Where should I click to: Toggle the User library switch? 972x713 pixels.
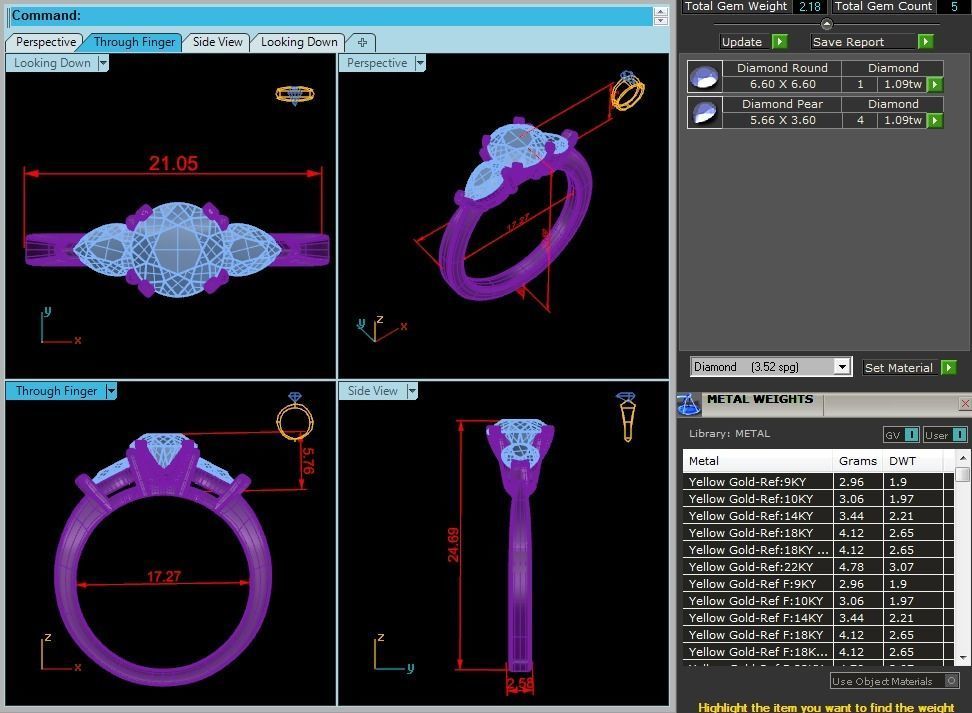(x=959, y=435)
